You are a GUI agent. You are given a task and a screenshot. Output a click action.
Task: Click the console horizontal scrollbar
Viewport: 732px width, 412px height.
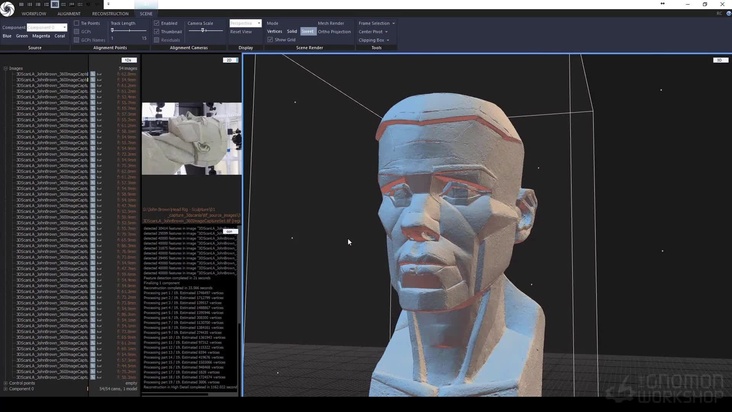175,394
